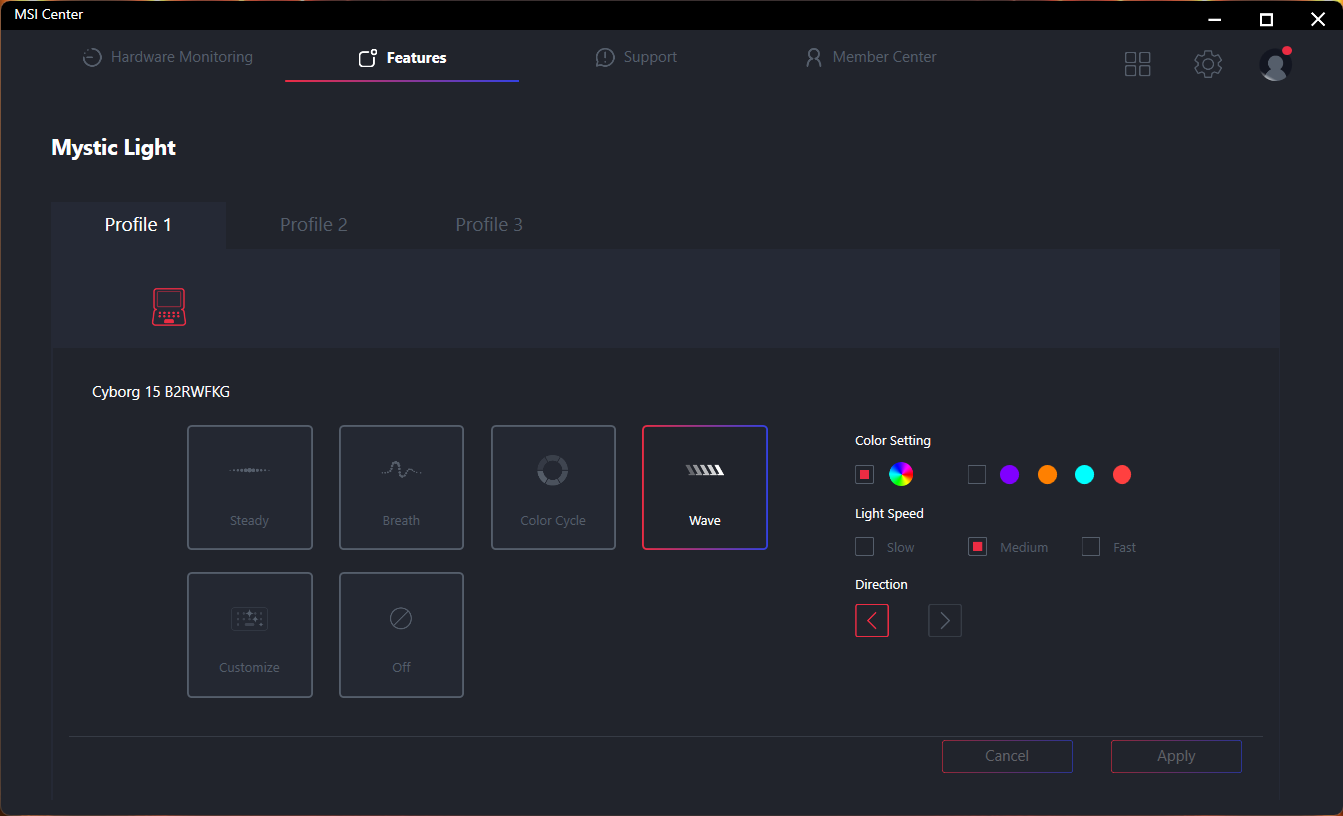Pick the Wave lighting effect
The image size is (1343, 816).
click(704, 487)
